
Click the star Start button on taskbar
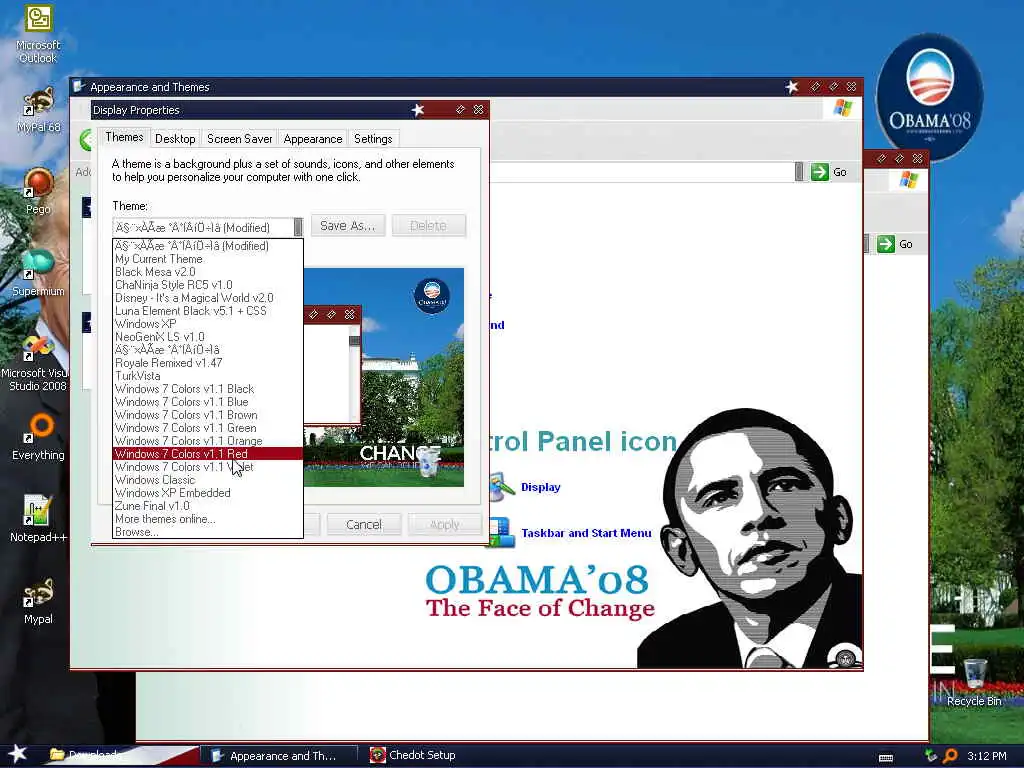[x=17, y=754]
